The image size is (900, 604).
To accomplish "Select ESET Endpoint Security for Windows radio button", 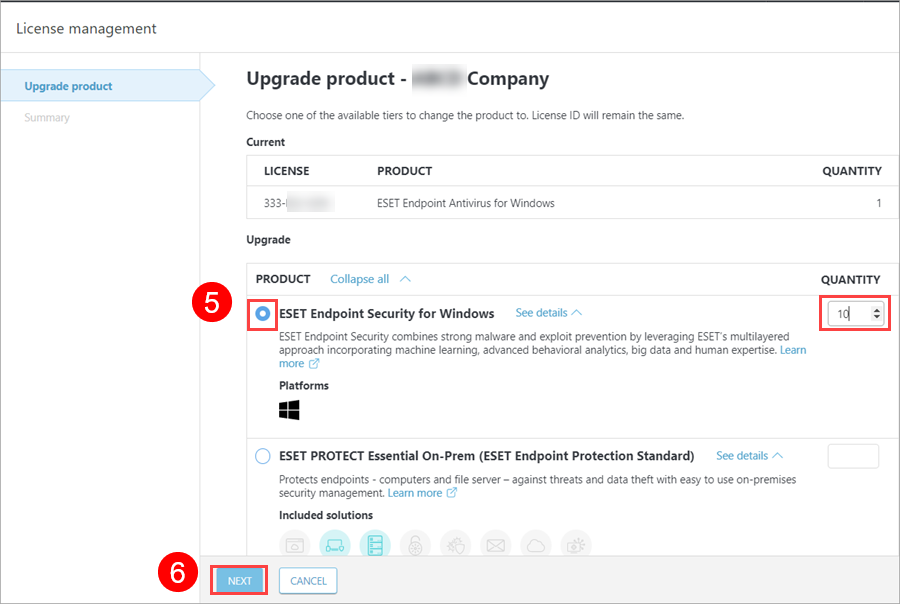I will tap(262, 313).
